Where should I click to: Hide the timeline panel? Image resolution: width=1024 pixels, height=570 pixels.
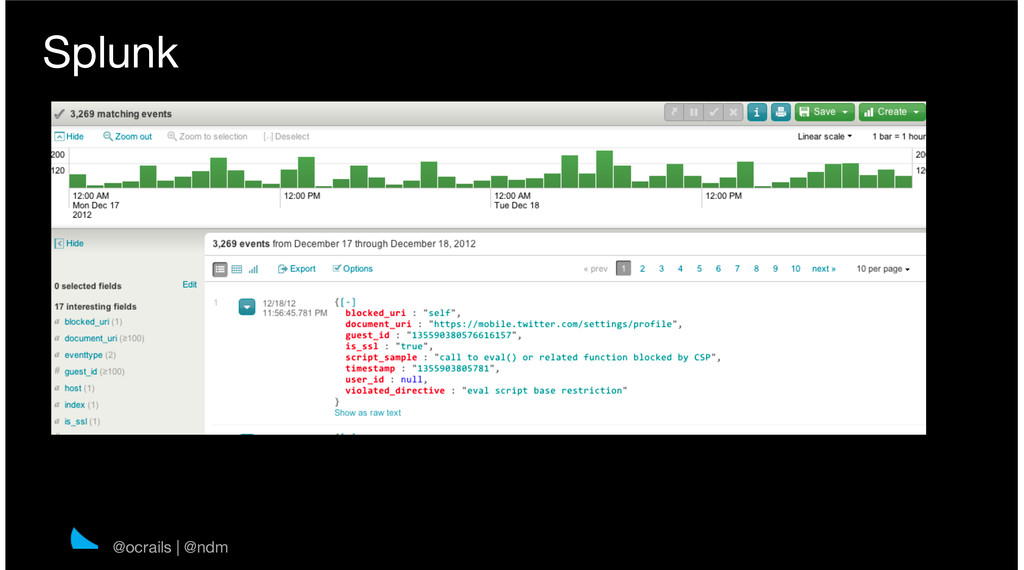coord(69,136)
